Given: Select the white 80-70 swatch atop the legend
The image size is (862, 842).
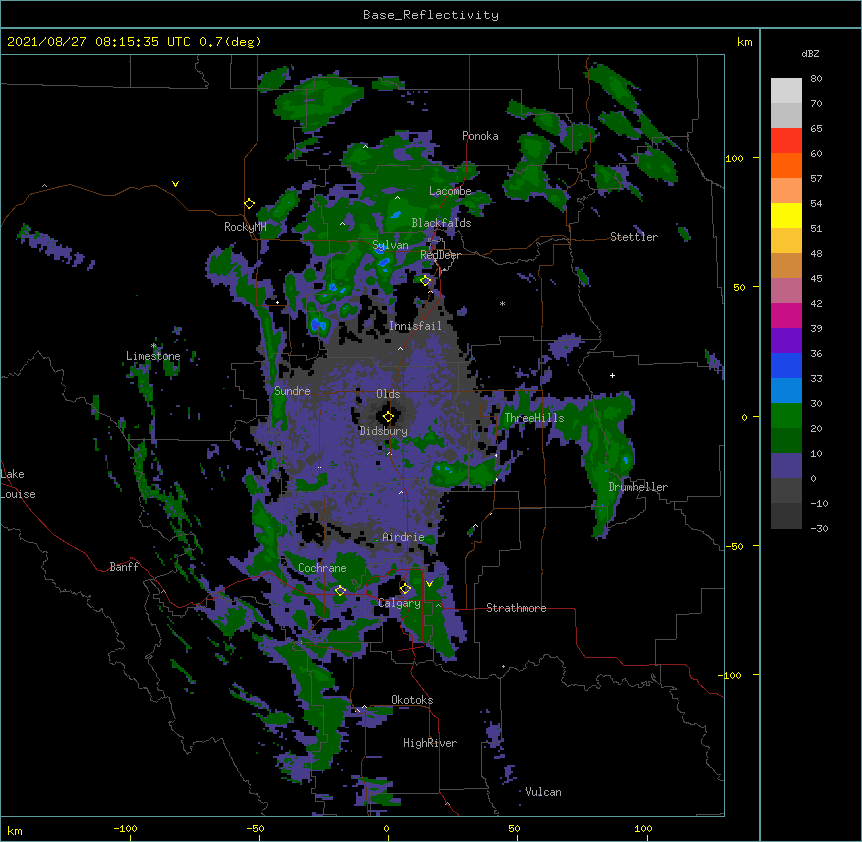Looking at the screenshot, I should click(x=786, y=90).
